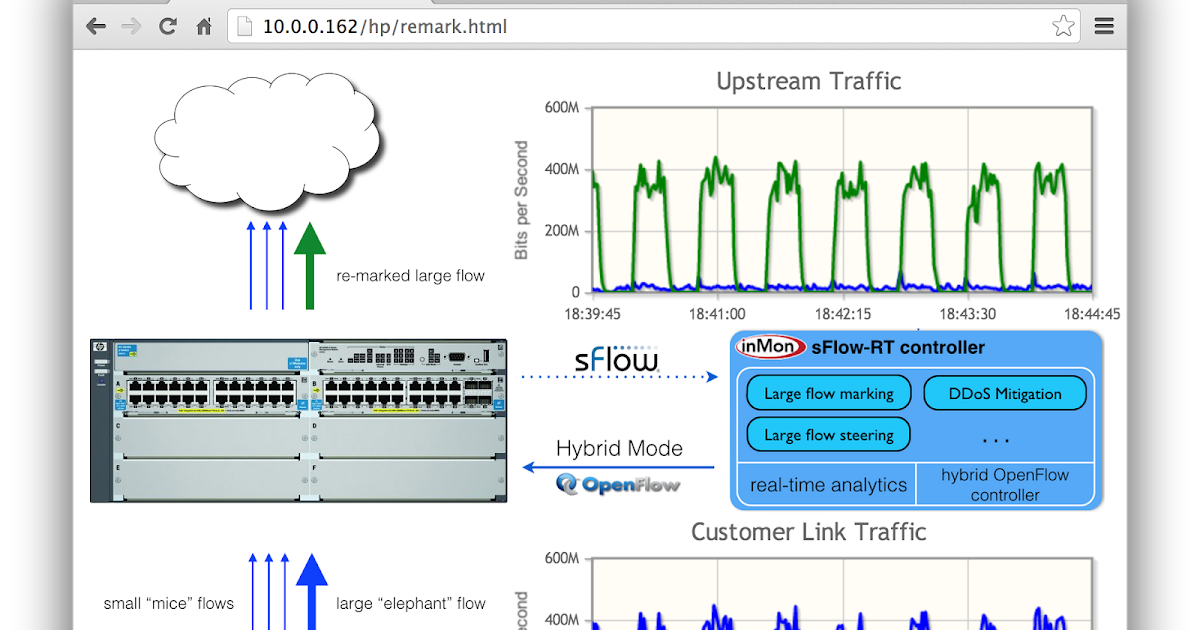
Task: Toggle the bookmark star in the address bar
Action: (1062, 26)
